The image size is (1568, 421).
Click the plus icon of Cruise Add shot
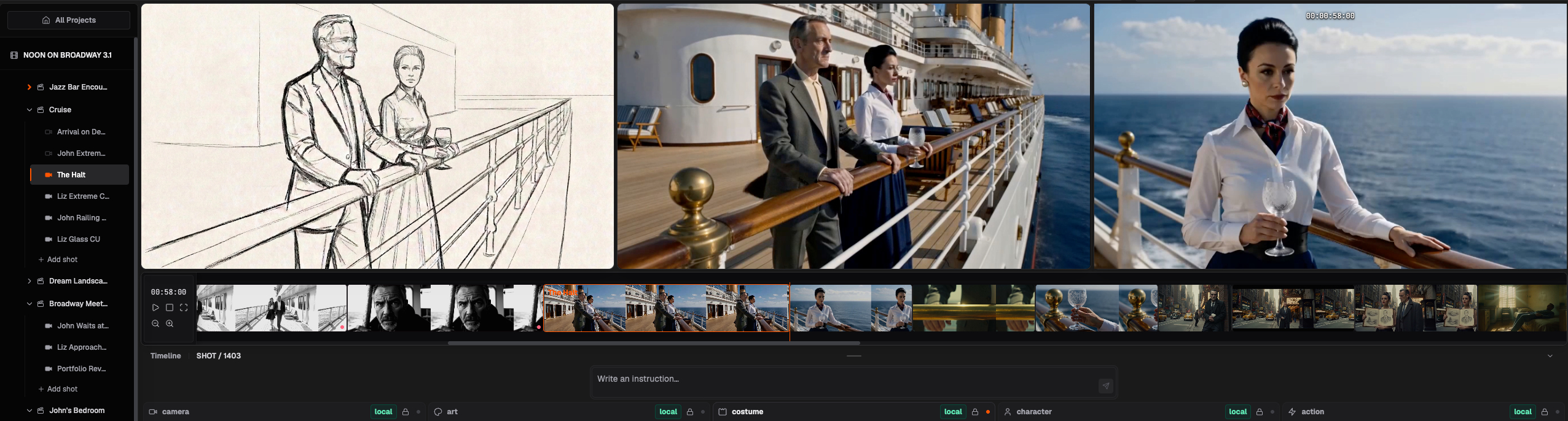coord(41,260)
